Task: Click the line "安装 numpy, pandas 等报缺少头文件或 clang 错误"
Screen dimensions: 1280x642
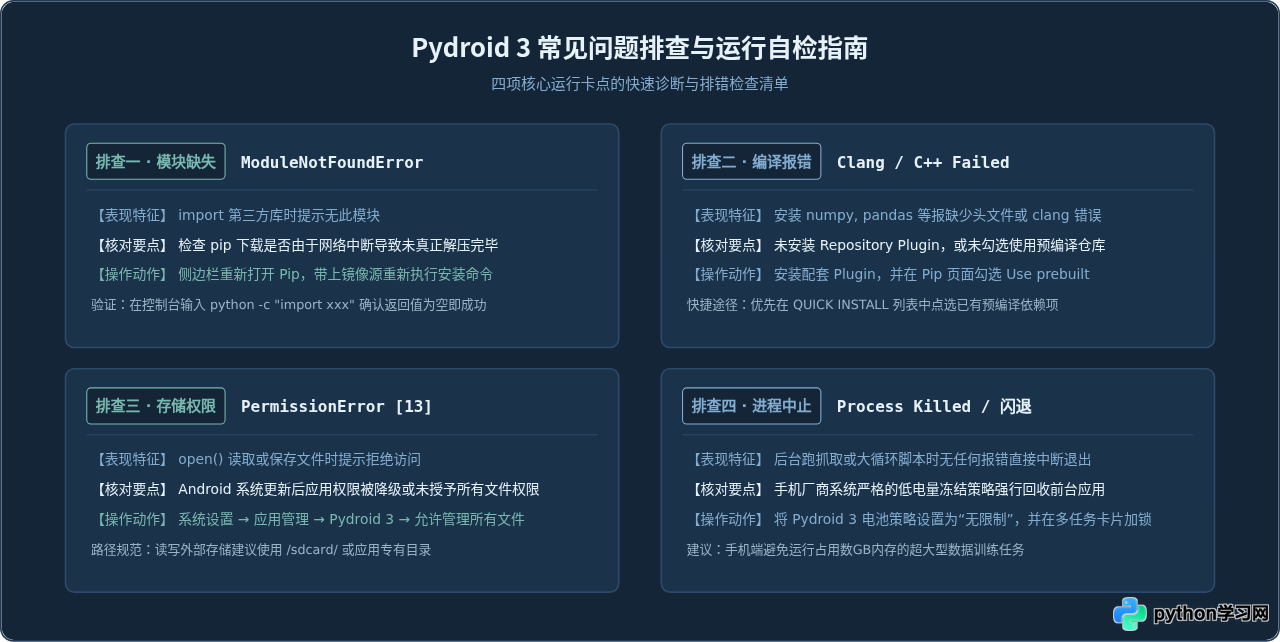Action: click(x=937, y=215)
